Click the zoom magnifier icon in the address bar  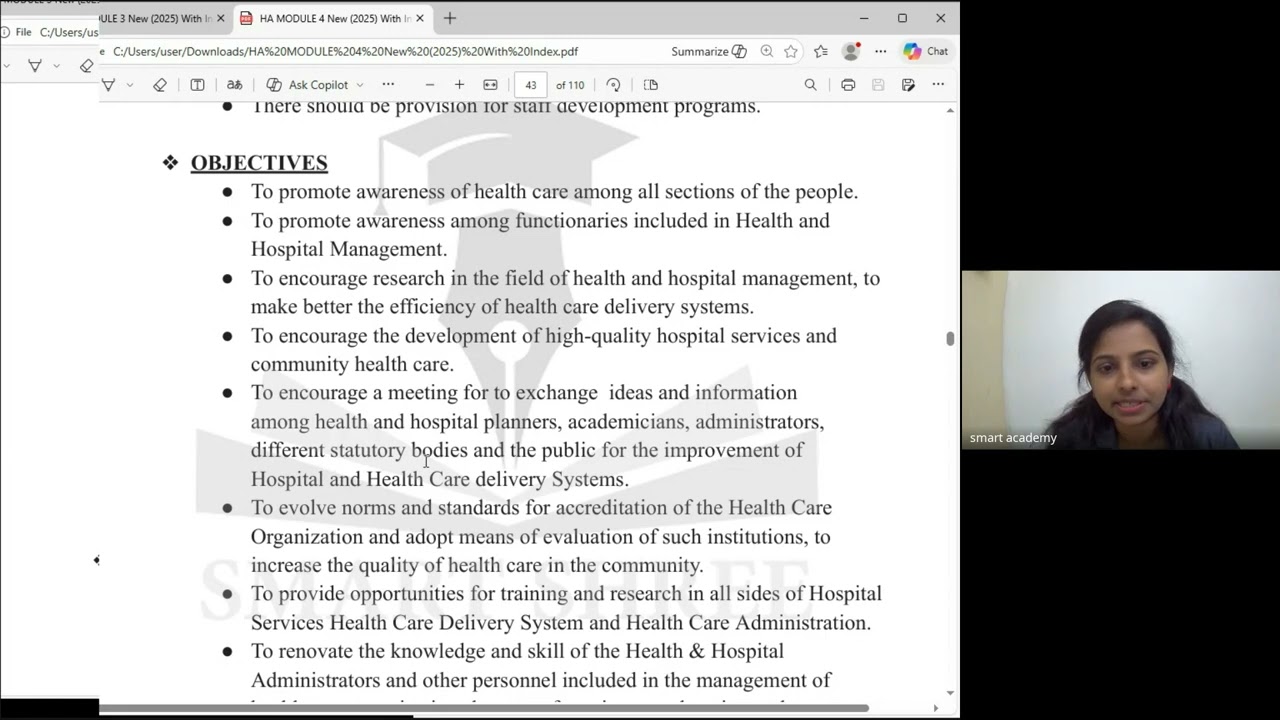pyautogui.click(x=766, y=51)
